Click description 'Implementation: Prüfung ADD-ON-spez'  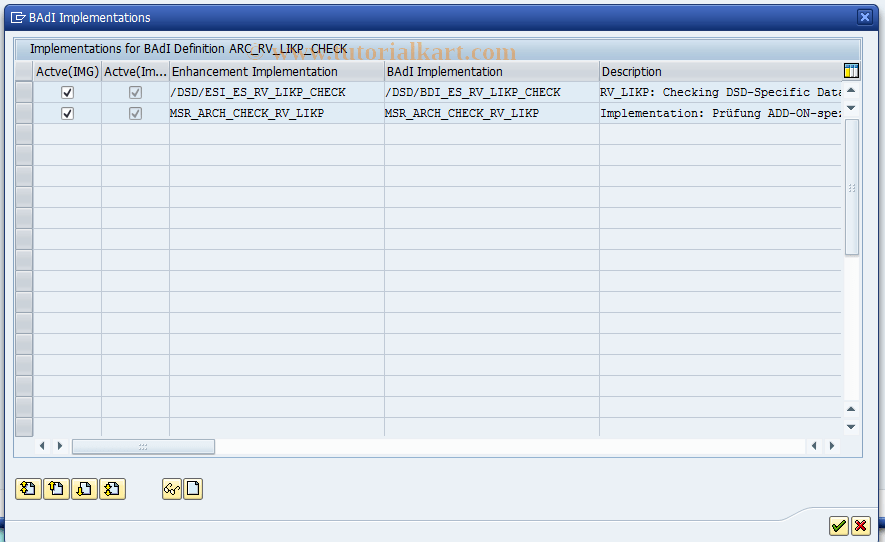coord(720,113)
